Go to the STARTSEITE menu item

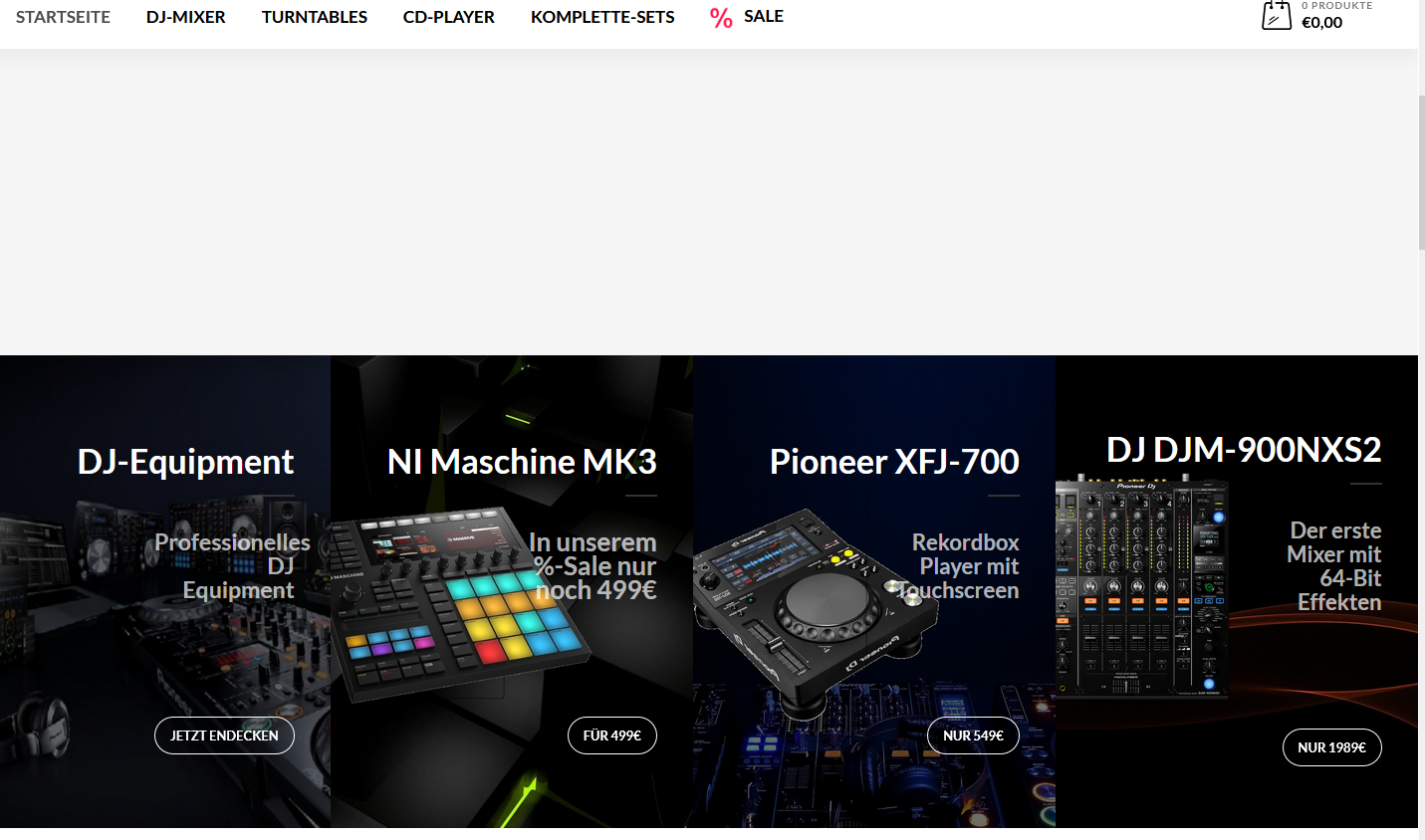click(63, 17)
